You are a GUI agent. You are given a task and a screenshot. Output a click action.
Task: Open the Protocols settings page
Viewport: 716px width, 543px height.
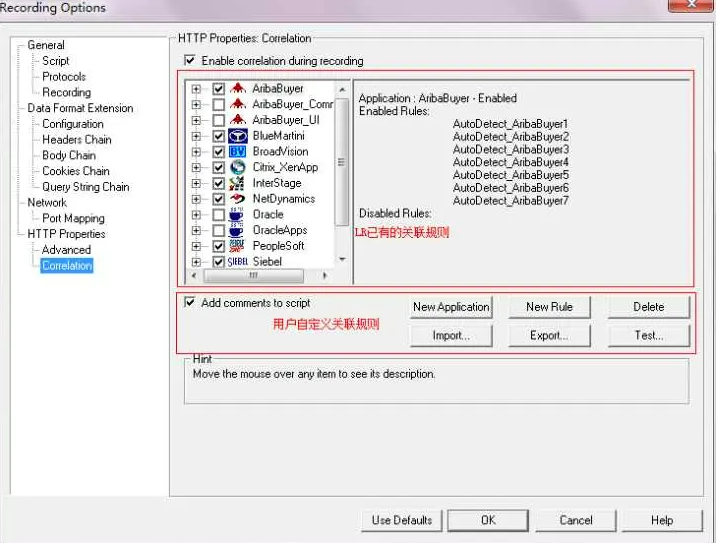tap(64, 76)
